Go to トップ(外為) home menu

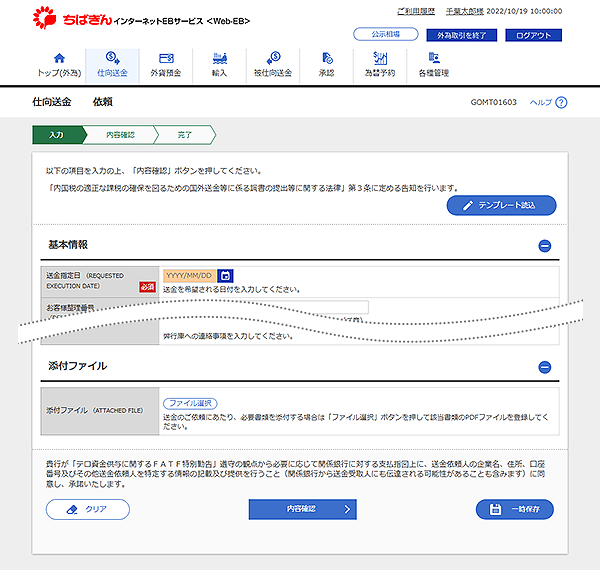[x=59, y=65]
